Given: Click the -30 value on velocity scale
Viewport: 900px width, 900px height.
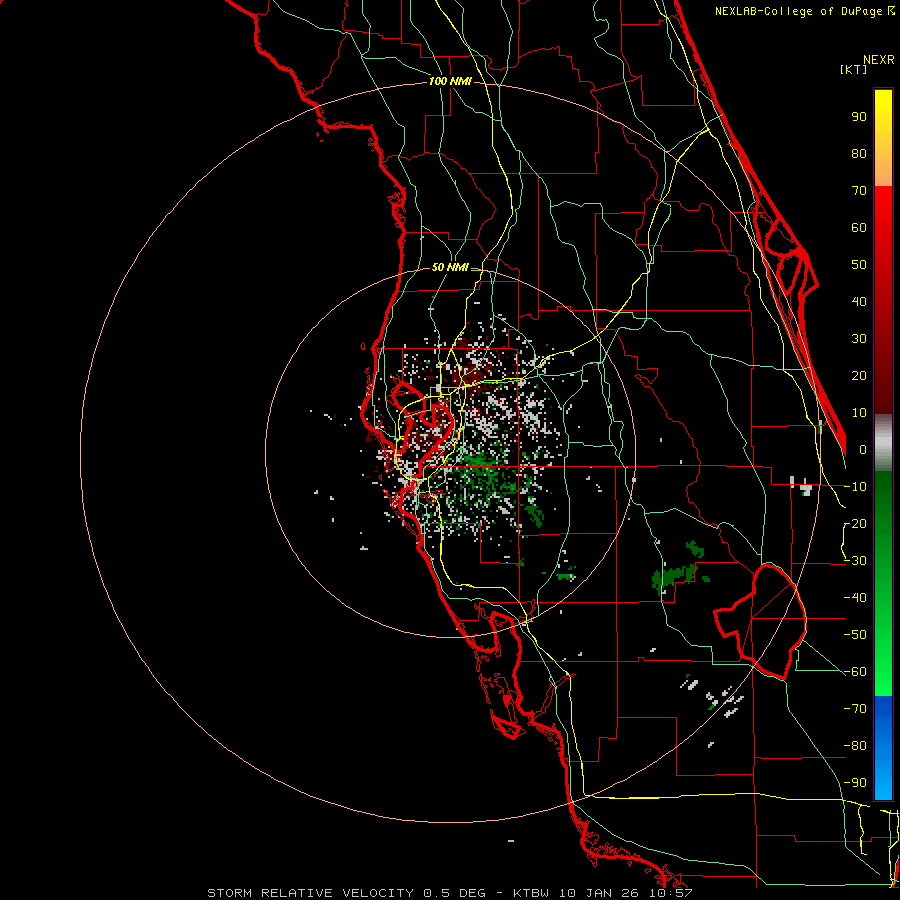Looking at the screenshot, I should click(x=855, y=561).
